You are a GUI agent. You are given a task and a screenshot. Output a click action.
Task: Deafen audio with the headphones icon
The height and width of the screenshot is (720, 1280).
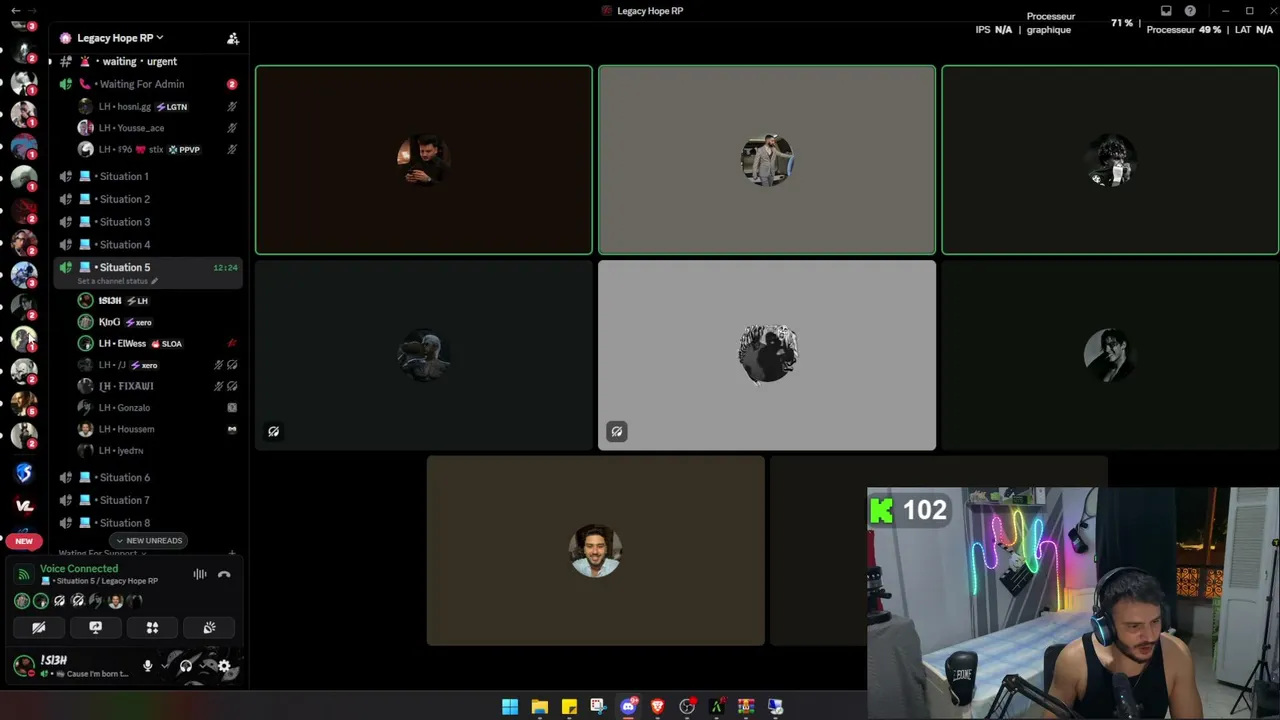[x=186, y=666]
